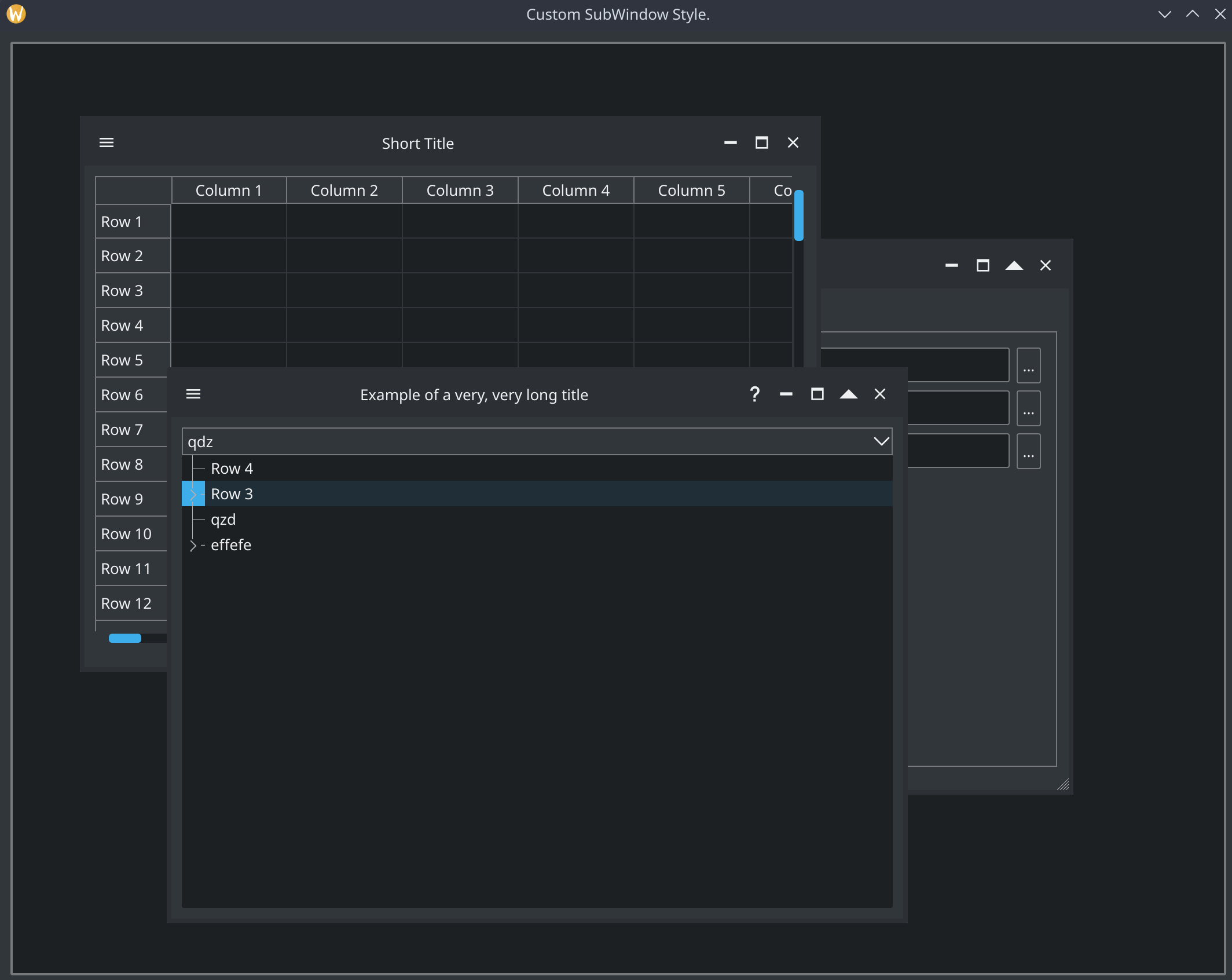Expand the effefe tree item arrow
1232x980 pixels.
(193, 545)
